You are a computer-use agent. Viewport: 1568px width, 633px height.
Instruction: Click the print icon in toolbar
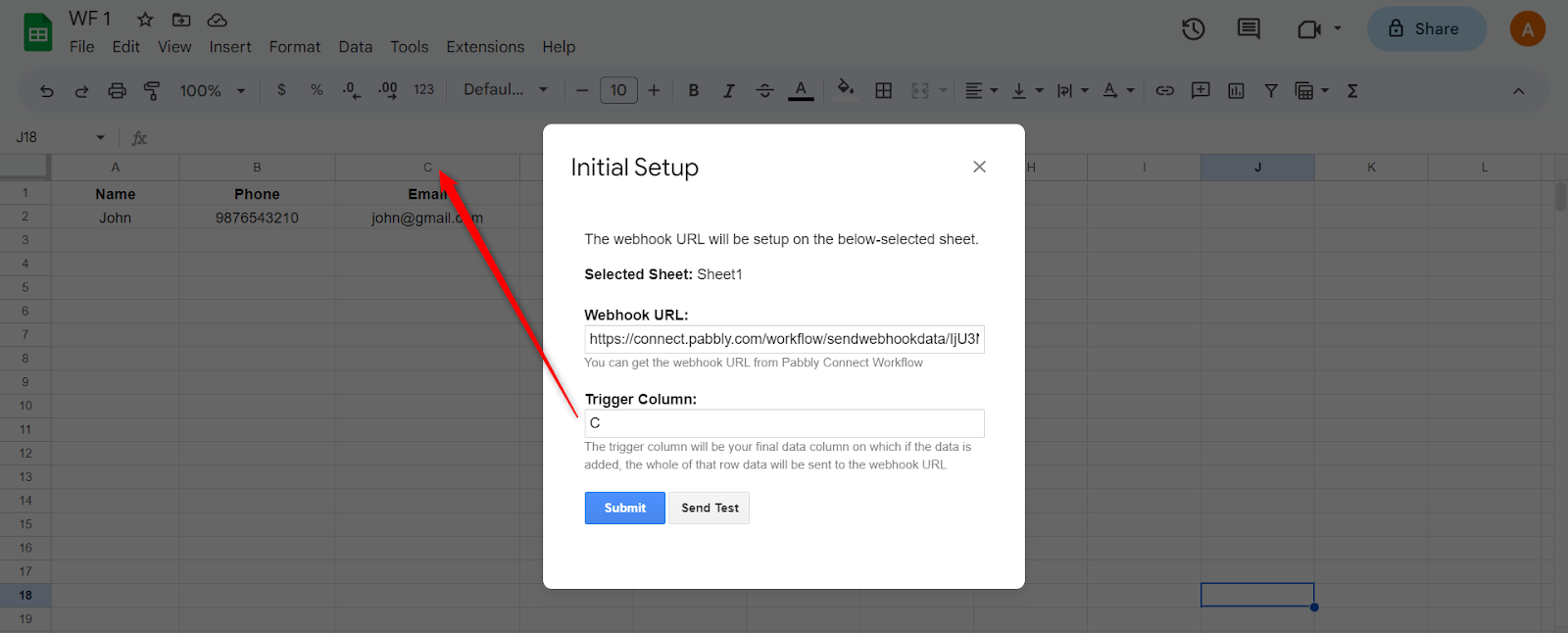point(117,91)
